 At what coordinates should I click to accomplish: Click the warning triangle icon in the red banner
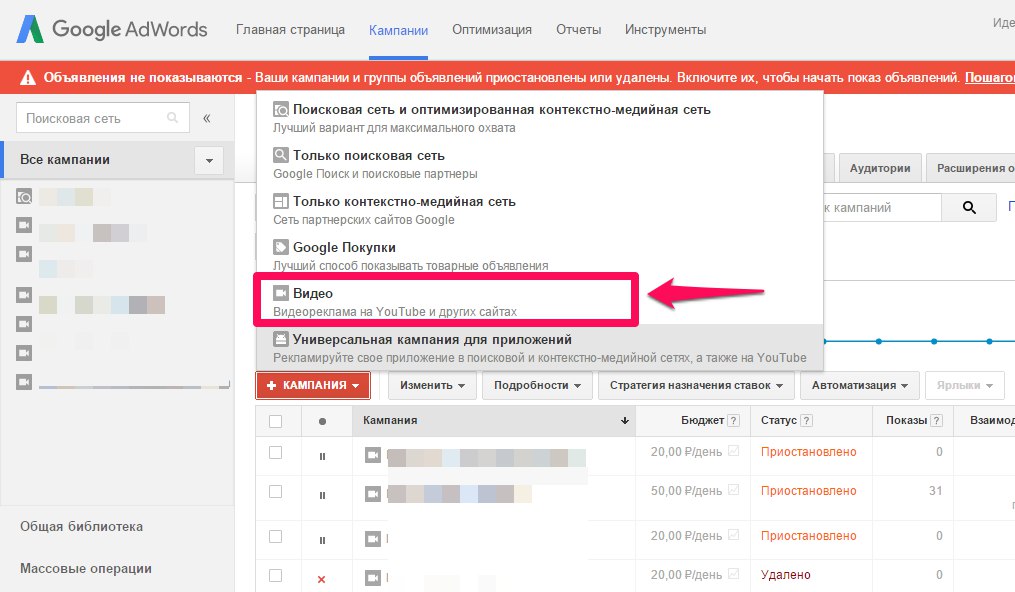coord(28,78)
